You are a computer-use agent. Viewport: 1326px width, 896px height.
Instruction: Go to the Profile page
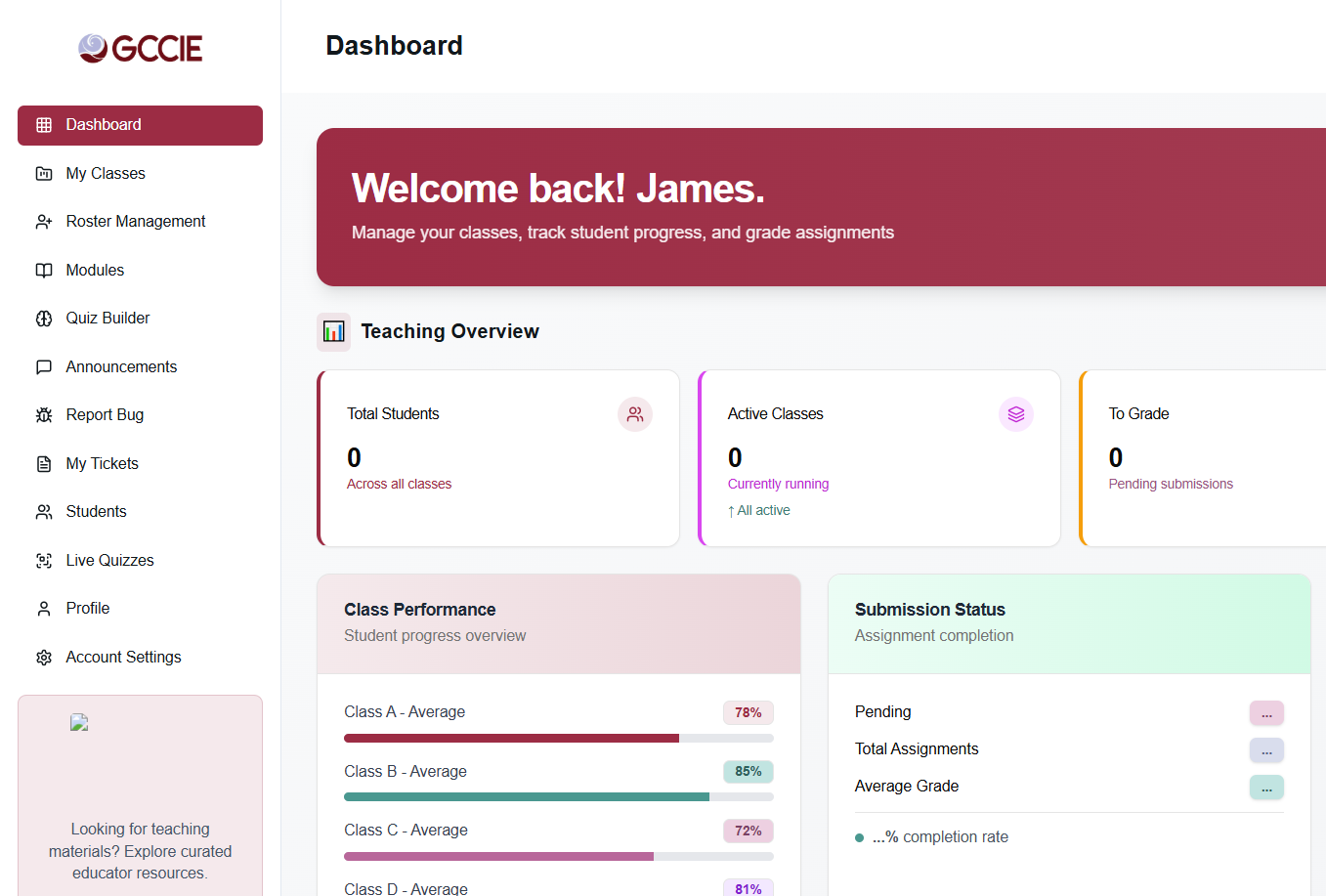(x=85, y=608)
